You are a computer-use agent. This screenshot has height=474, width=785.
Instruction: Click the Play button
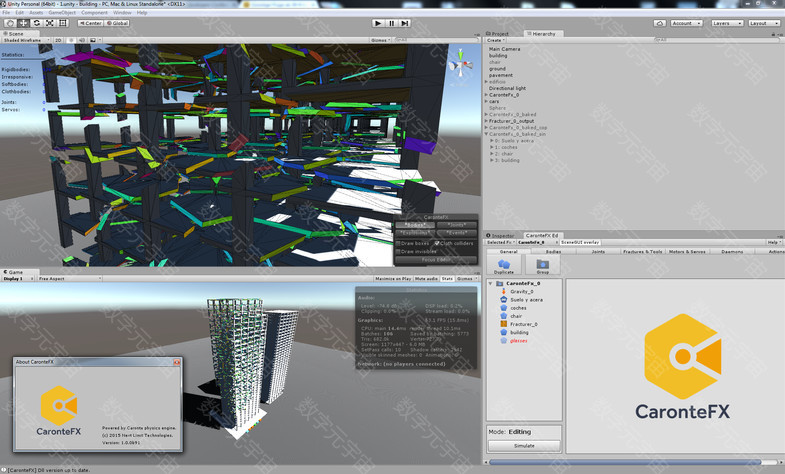tap(378, 23)
